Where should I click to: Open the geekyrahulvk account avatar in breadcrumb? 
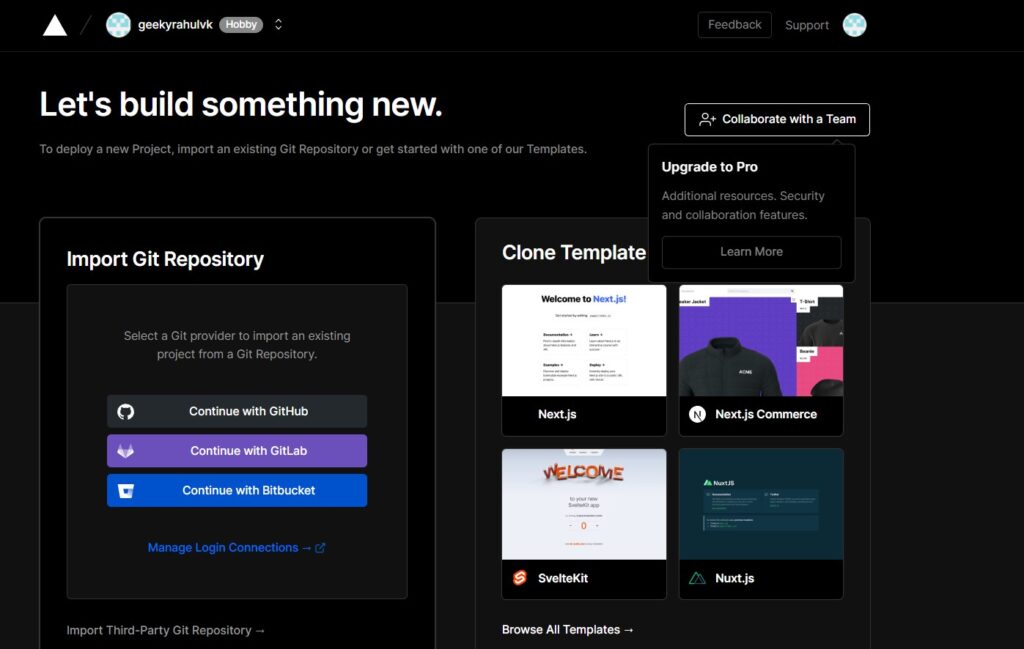(x=118, y=25)
